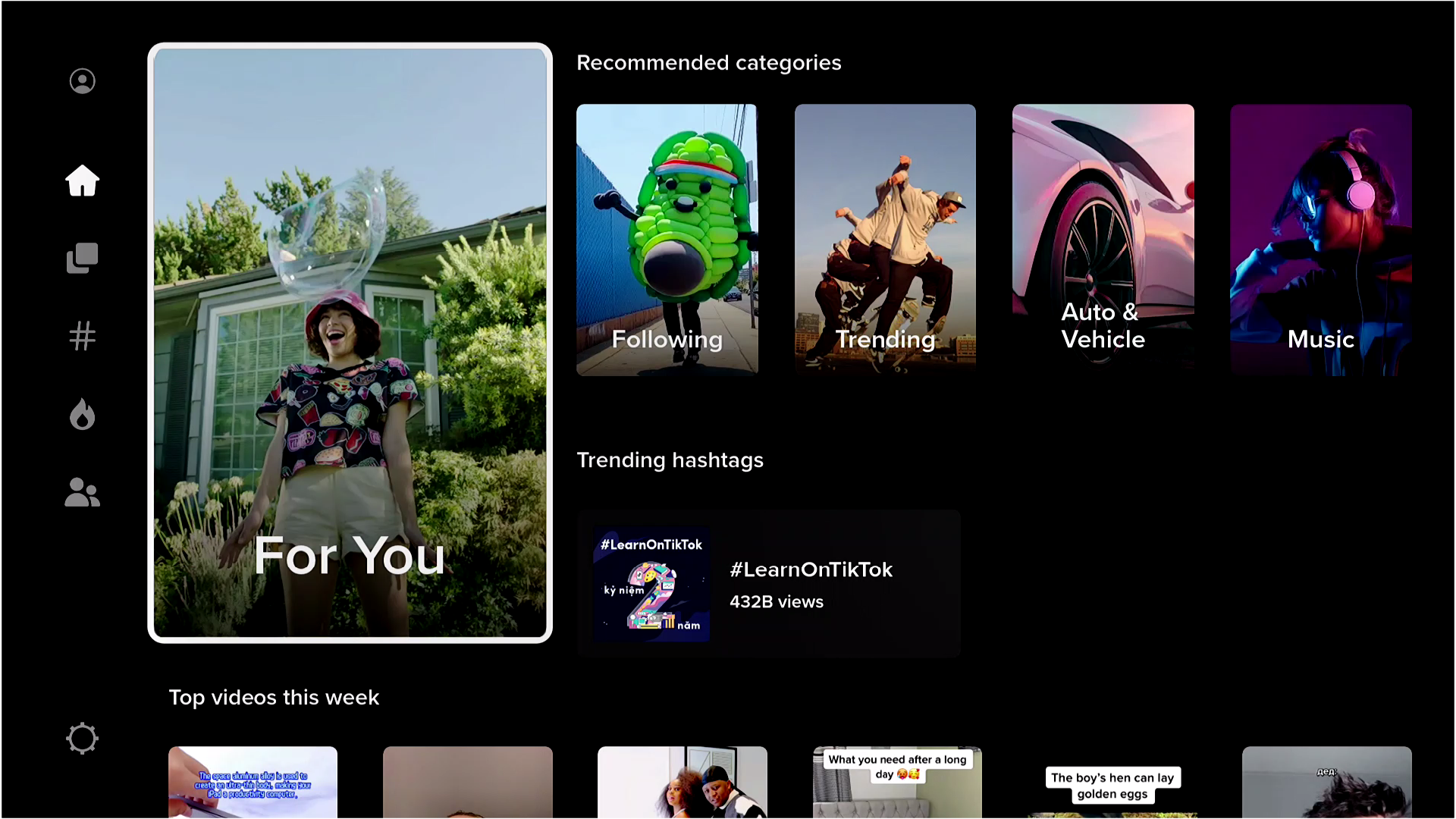The image size is (1456, 819).
Task: Open the Trending category tile
Action: [885, 240]
